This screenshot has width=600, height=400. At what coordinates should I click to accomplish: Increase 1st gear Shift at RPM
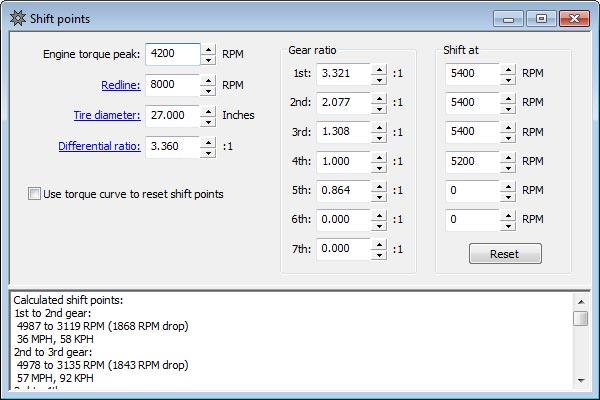(x=508, y=70)
